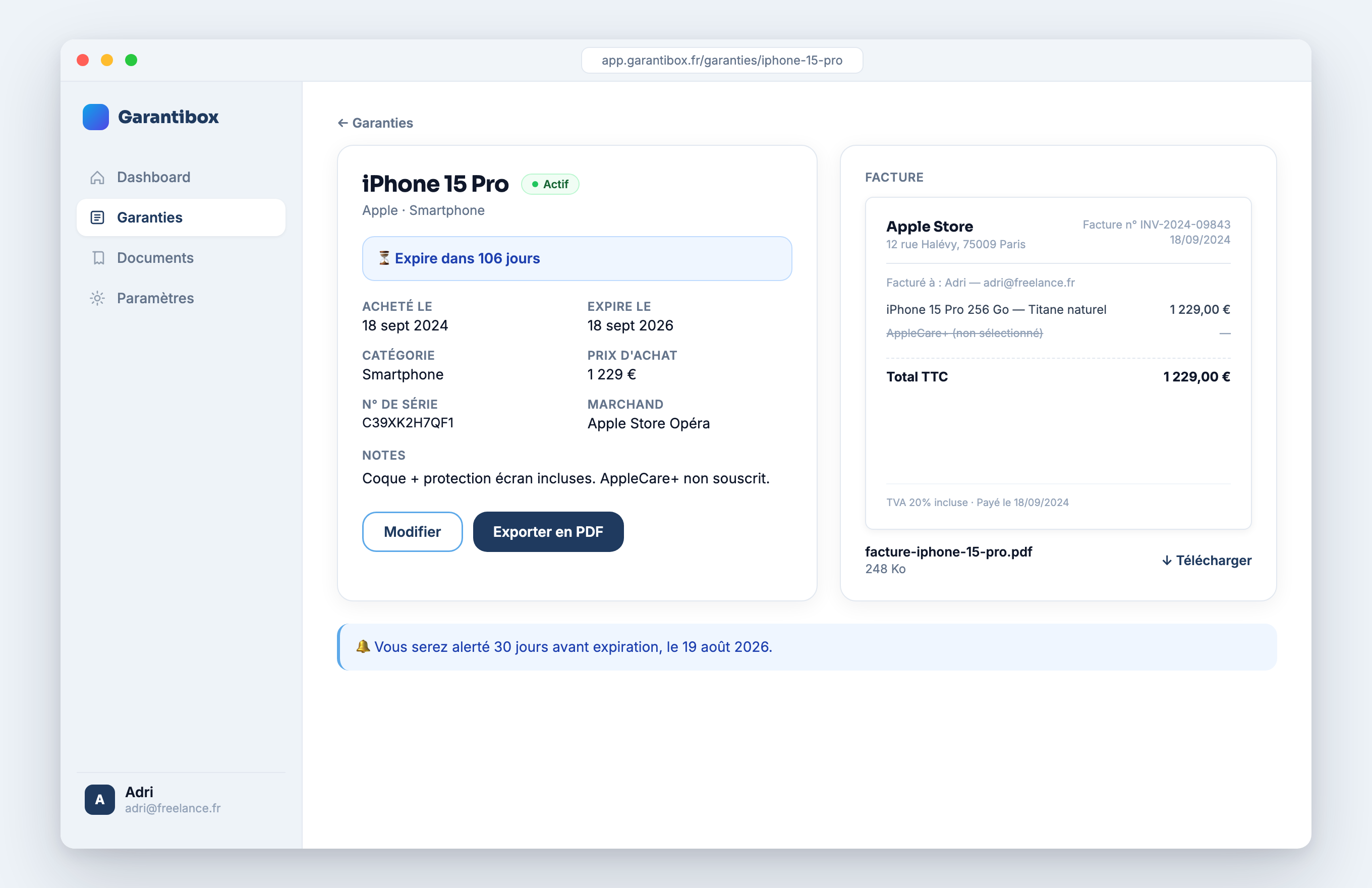Open the Apple Store invoice preview
This screenshot has width=1372, height=888.
point(1058,363)
